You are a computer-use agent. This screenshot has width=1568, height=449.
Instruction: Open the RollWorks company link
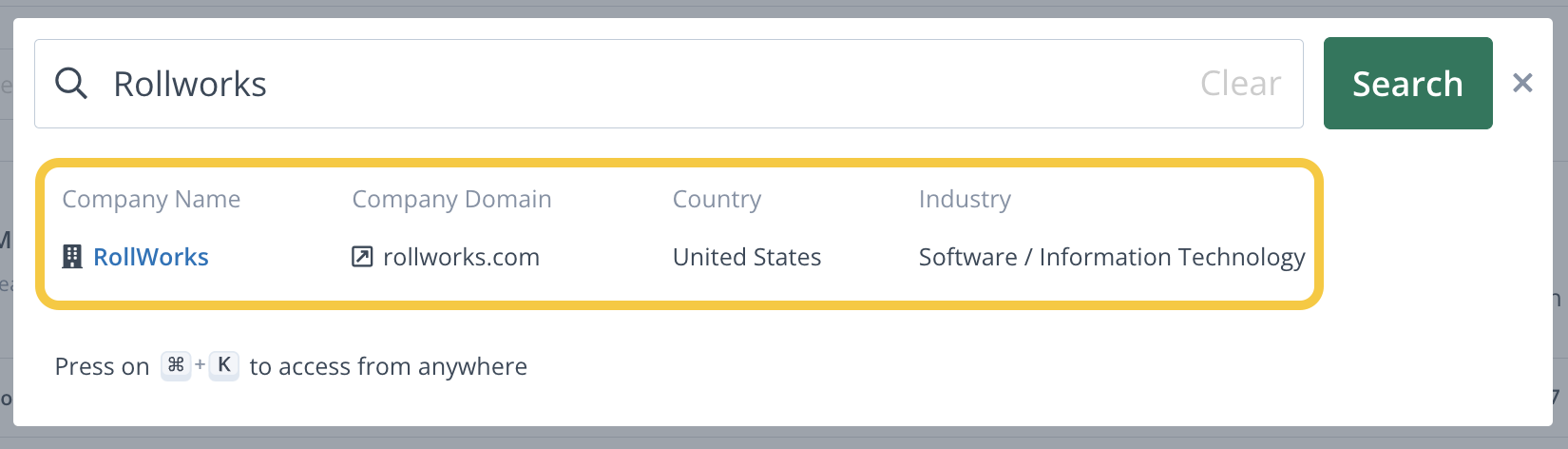click(x=151, y=257)
